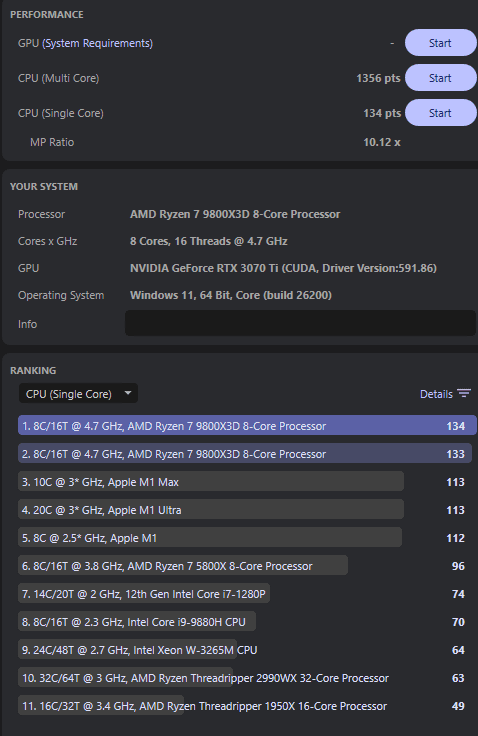This screenshot has width=478, height=736.
Task: Click the Windows 11 operating system value
Action: click(231, 295)
